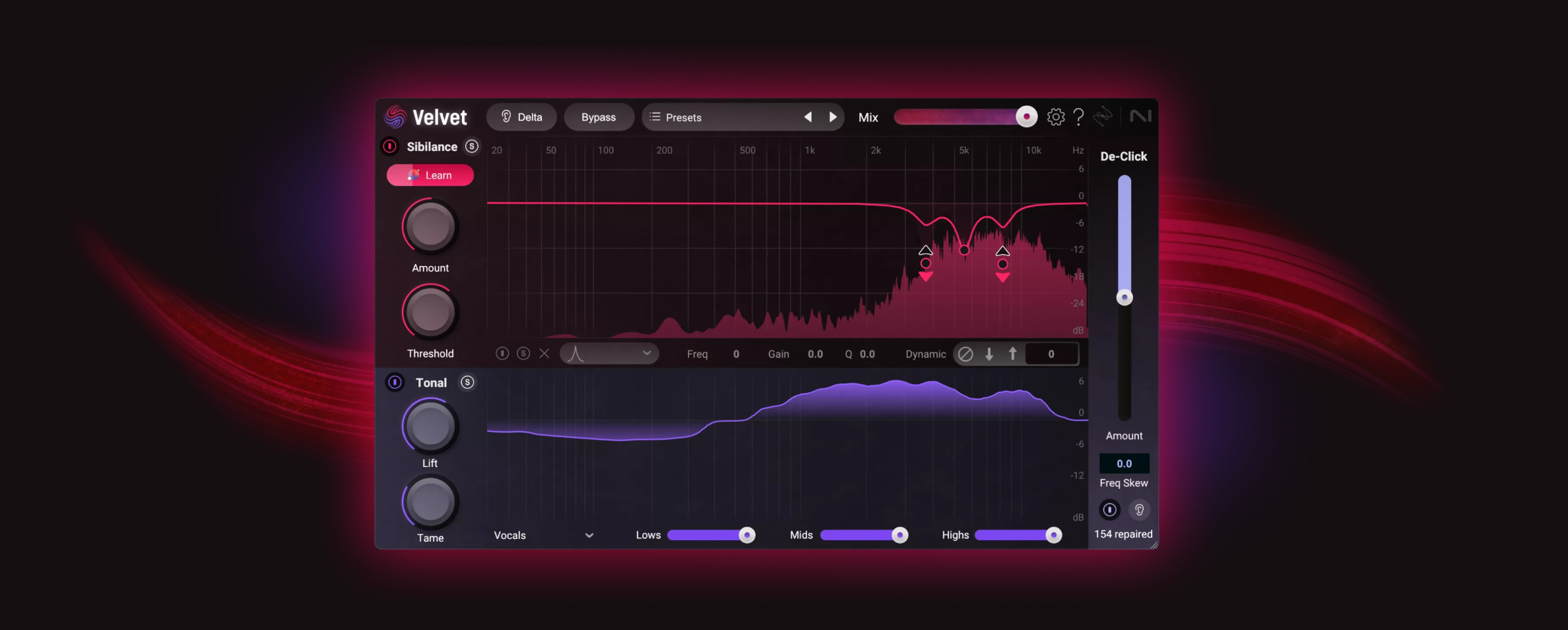Remove selected band with the X icon
Screen dimensions: 1568x630
pos(544,354)
